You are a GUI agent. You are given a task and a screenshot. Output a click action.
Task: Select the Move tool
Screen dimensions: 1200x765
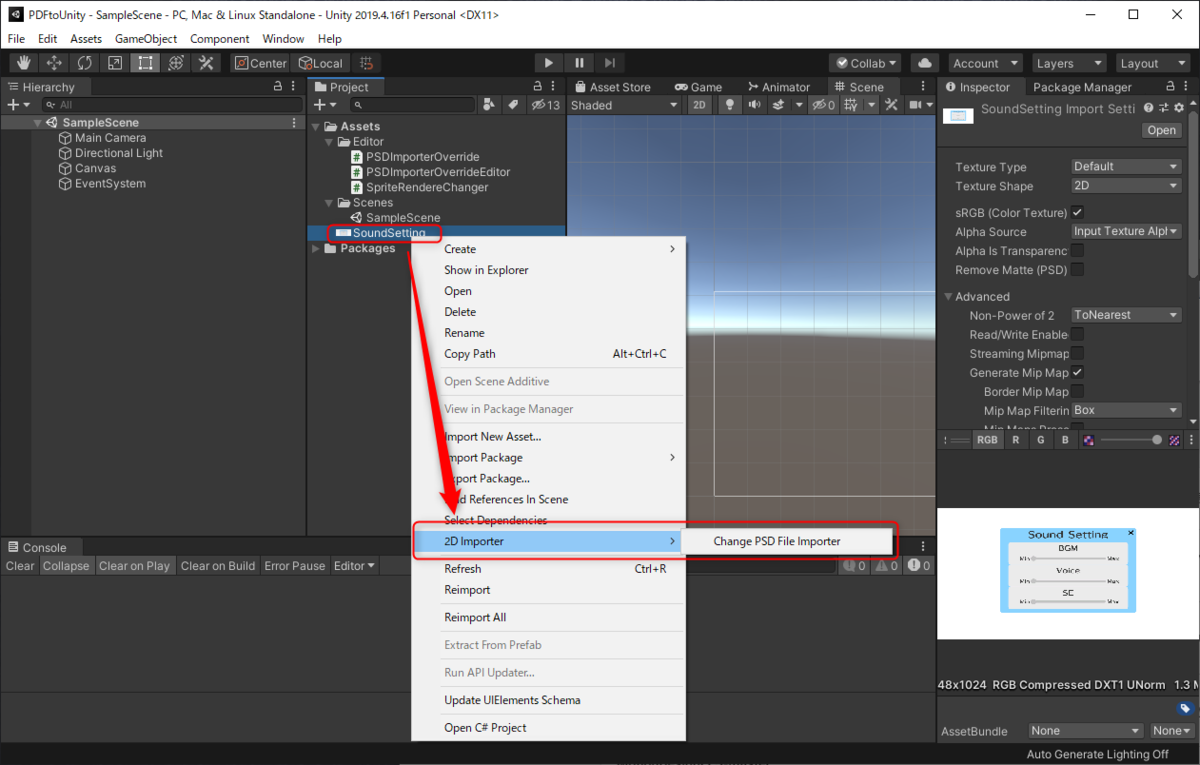coord(54,63)
